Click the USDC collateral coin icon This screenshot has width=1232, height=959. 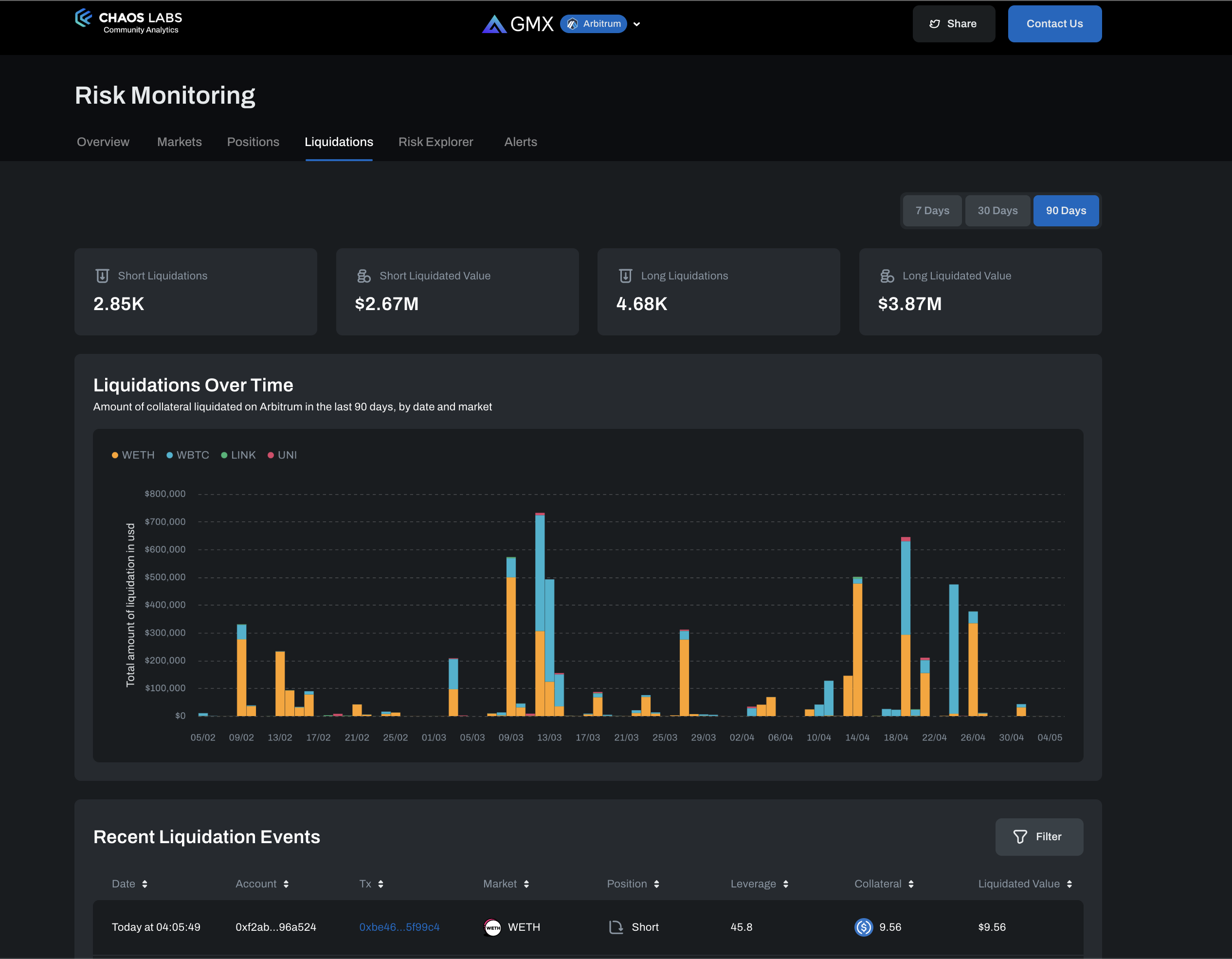pyautogui.click(x=863, y=927)
